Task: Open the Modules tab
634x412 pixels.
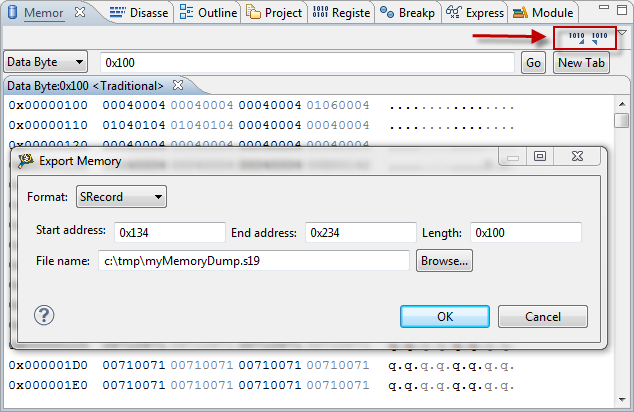Action: tap(544, 13)
